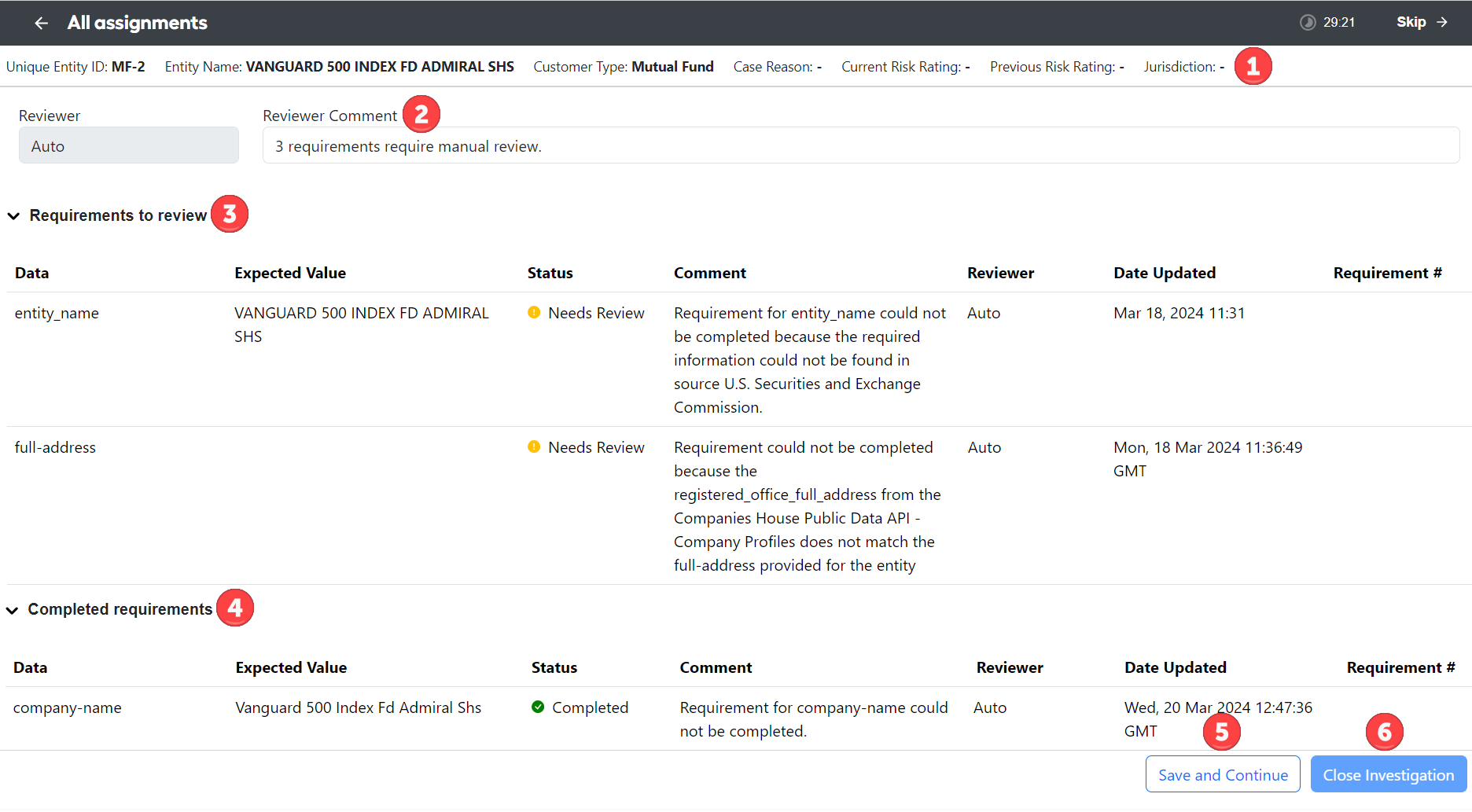The height and width of the screenshot is (812, 1472).
Task: Click the entity_name Needs Review status text
Action: (x=596, y=313)
